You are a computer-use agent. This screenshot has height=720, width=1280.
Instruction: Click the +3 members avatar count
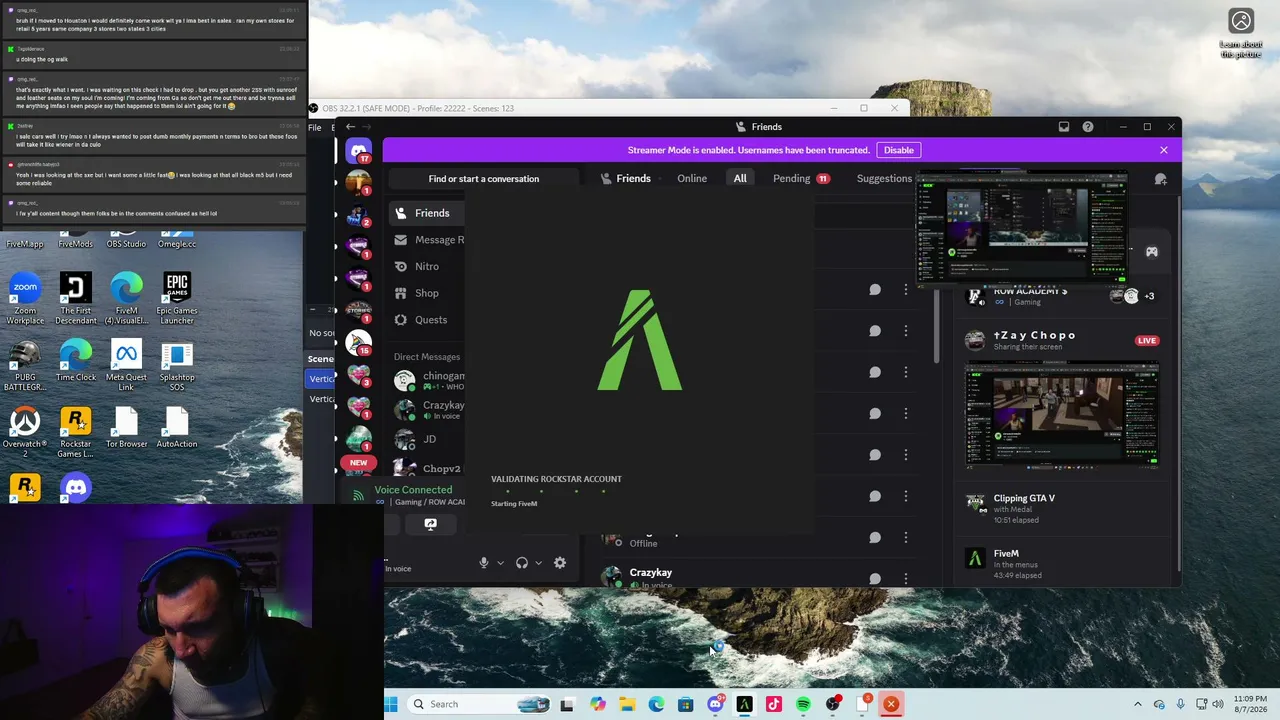coord(1149,296)
